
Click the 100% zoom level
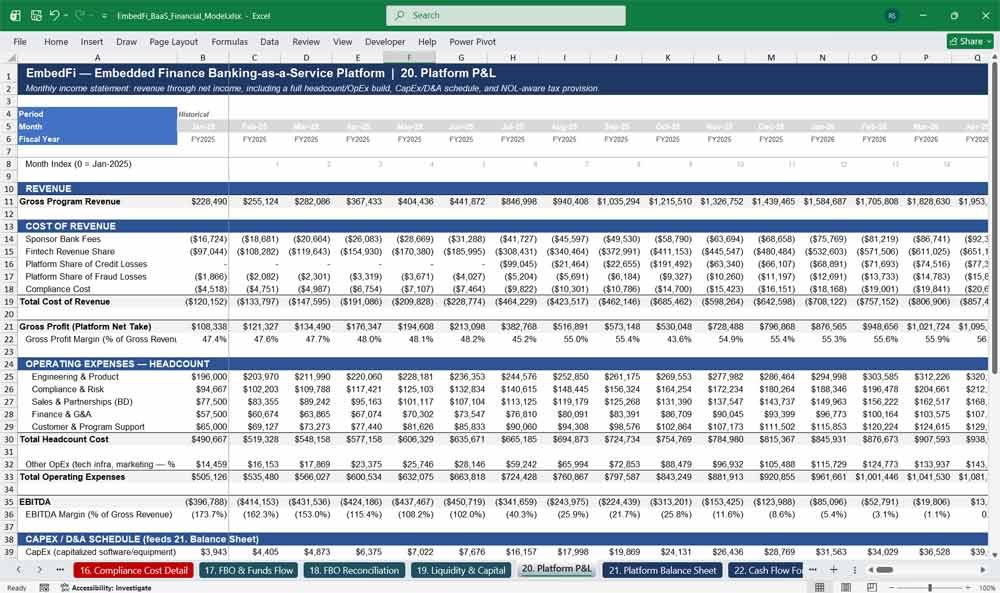point(987,588)
